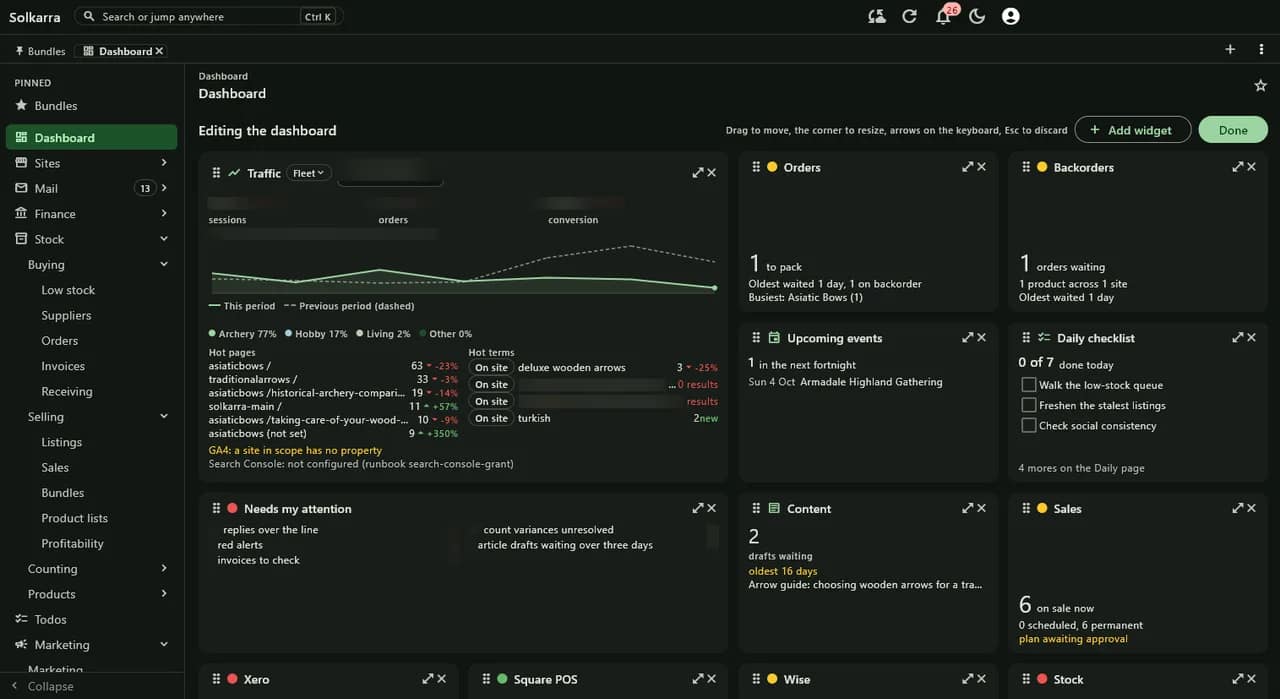Screen dimensions: 1280x699
Task: Expand the Upcoming events widget
Action: pos(967,338)
